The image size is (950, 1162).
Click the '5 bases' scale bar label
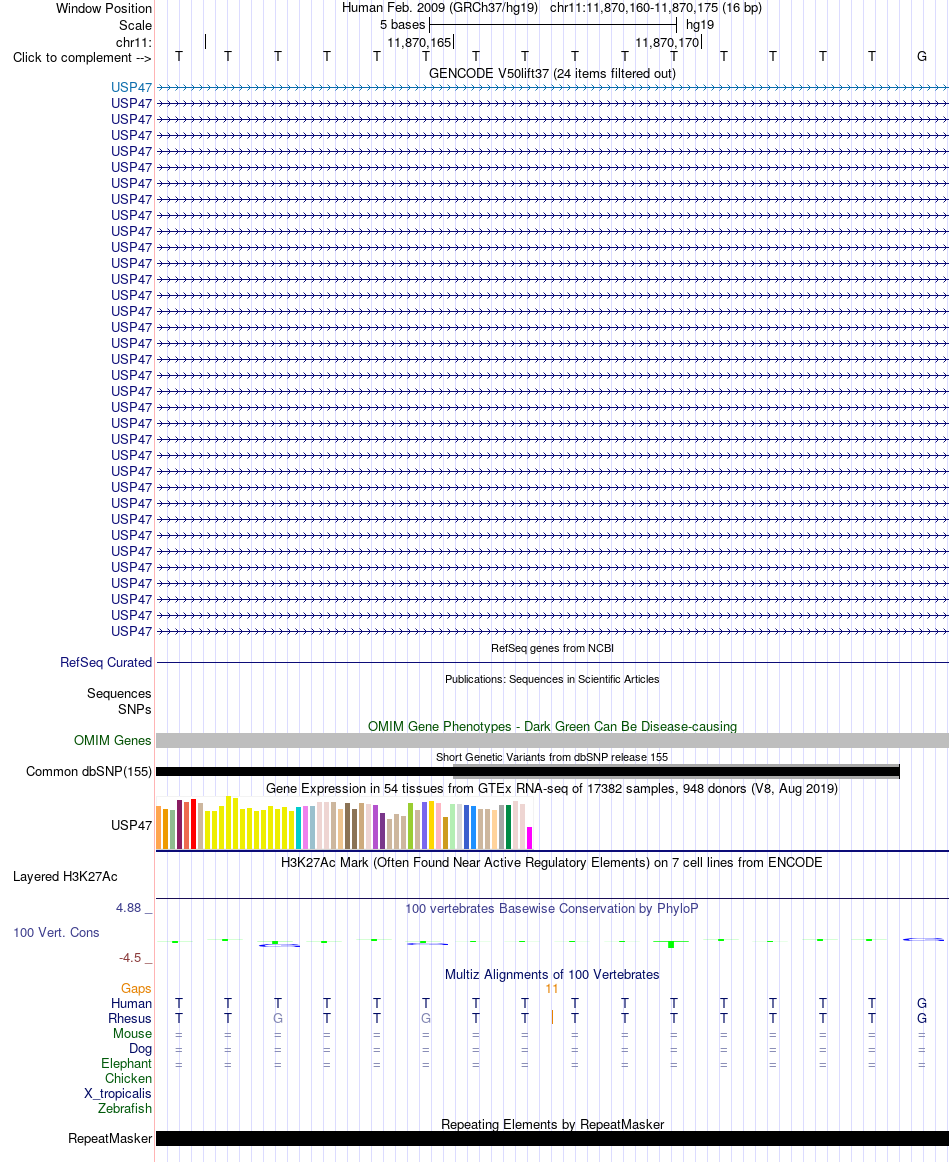coord(402,24)
